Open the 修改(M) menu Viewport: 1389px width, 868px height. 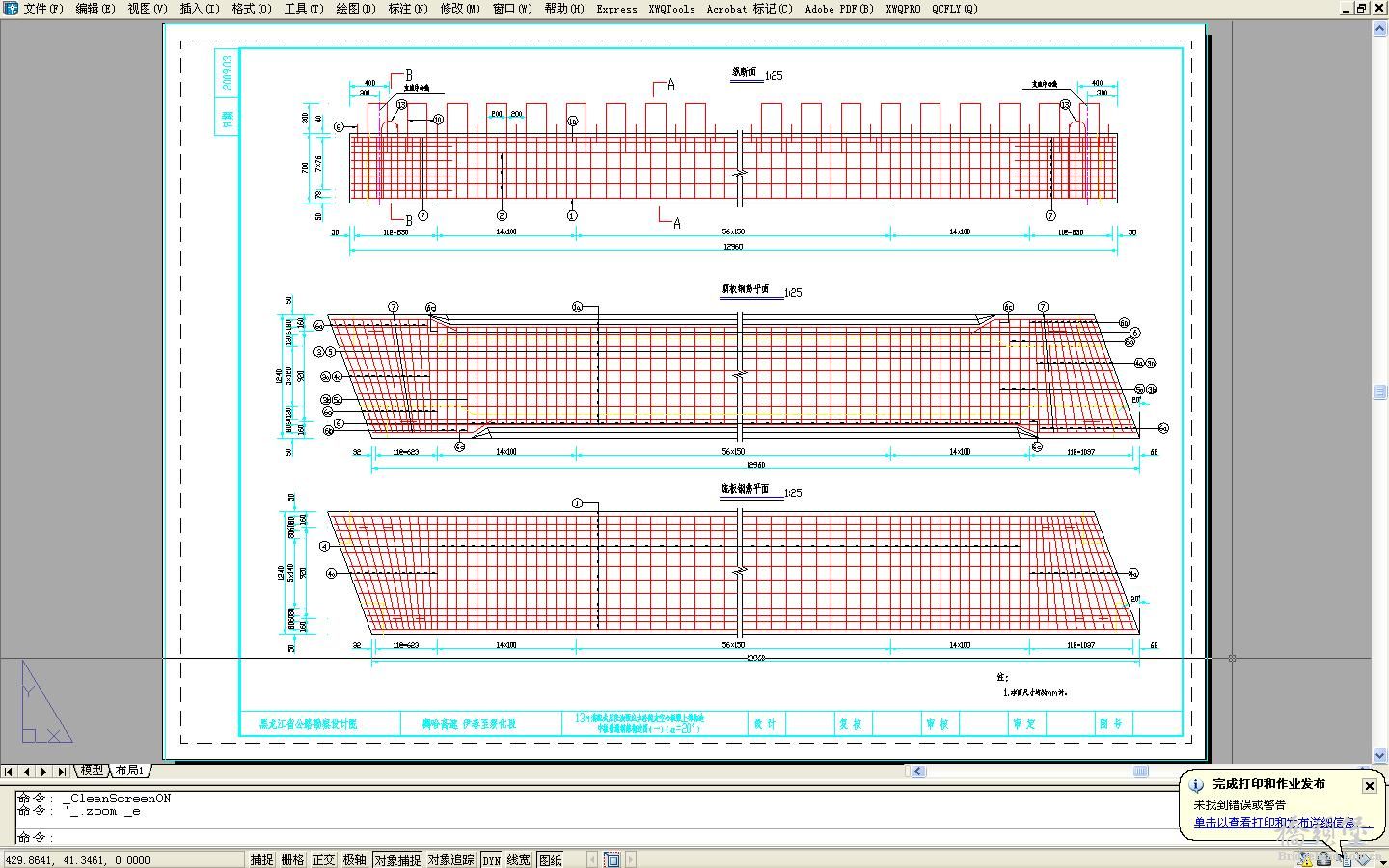point(459,9)
